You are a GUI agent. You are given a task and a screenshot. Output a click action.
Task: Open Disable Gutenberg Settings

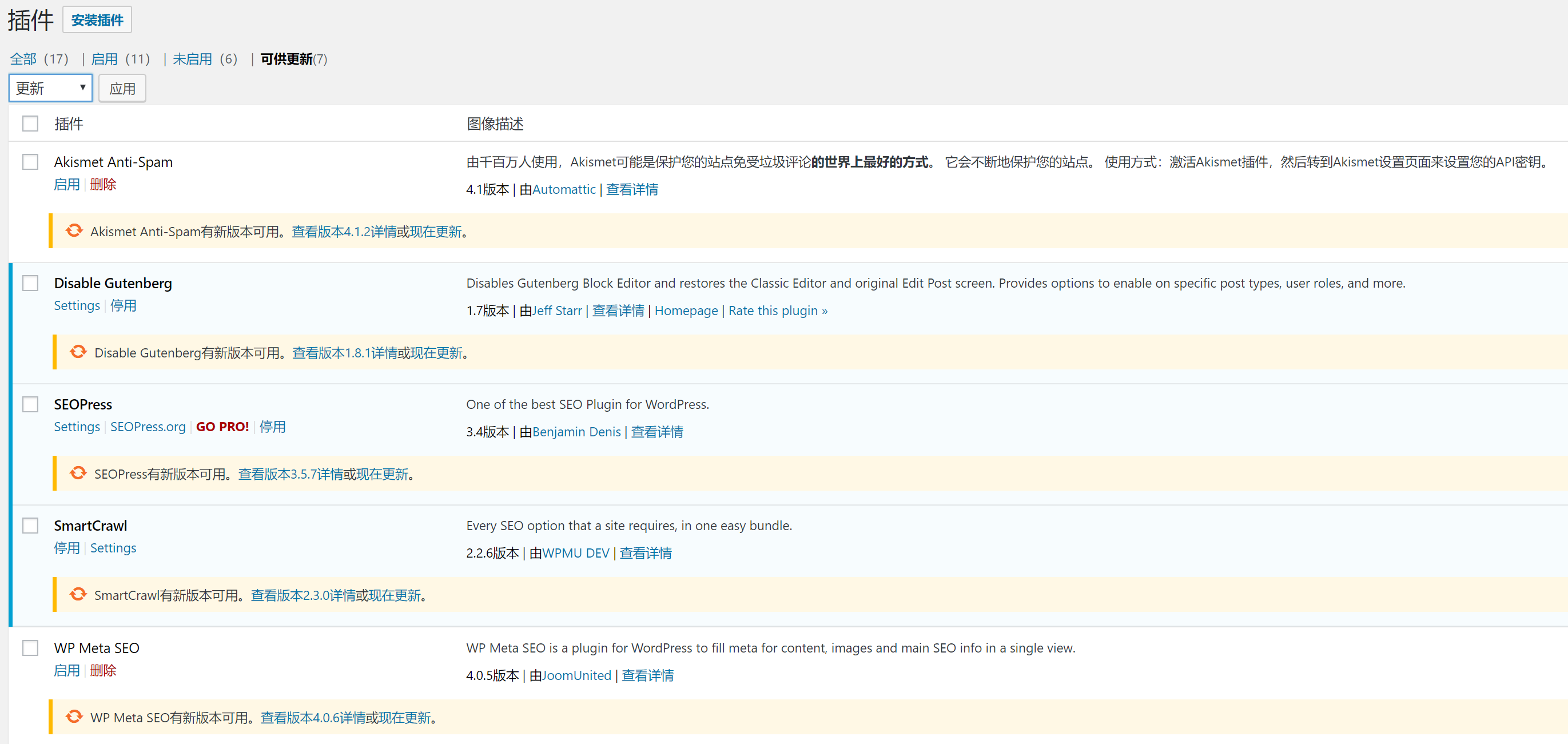pyautogui.click(x=77, y=305)
